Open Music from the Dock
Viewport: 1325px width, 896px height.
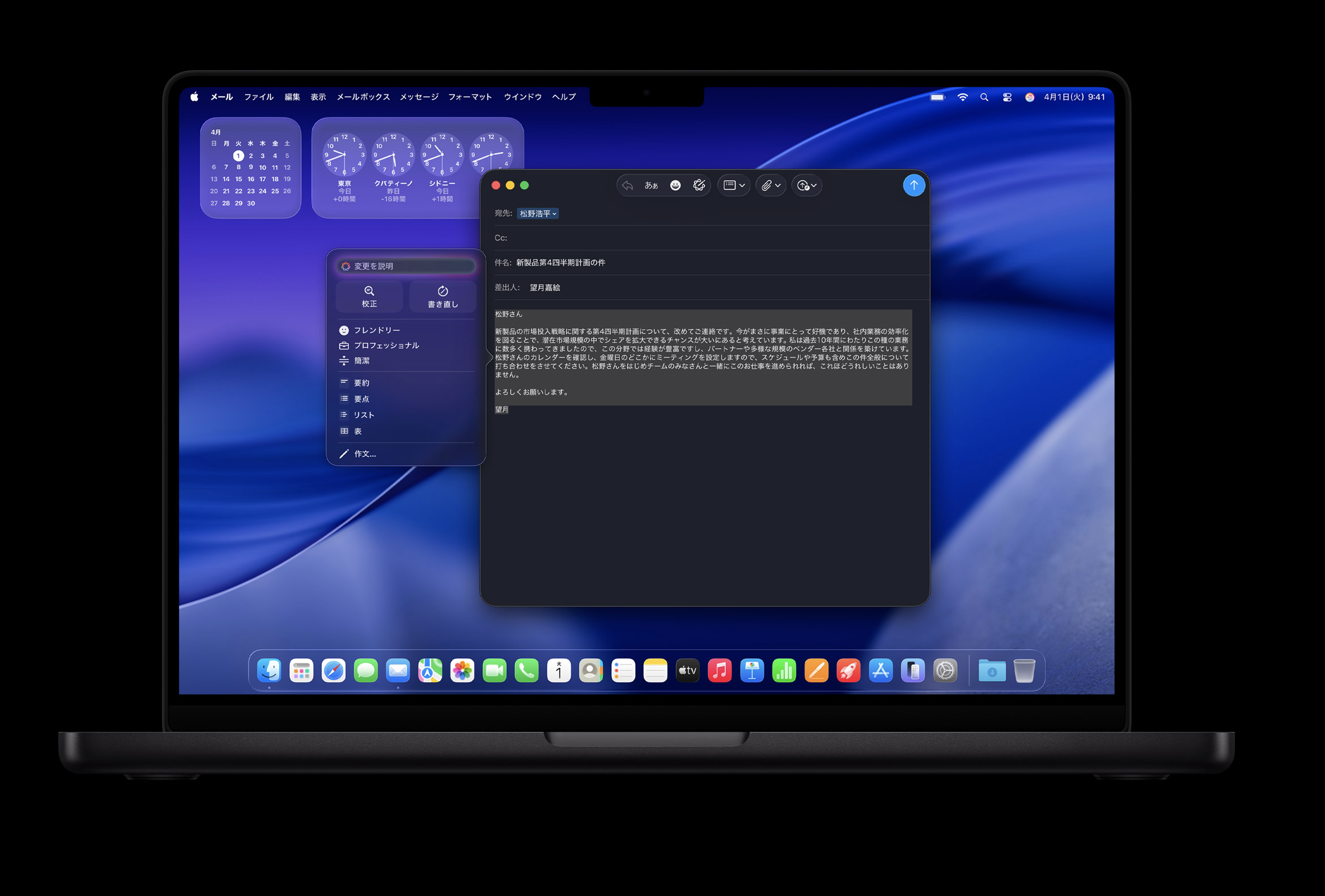[x=720, y=670]
